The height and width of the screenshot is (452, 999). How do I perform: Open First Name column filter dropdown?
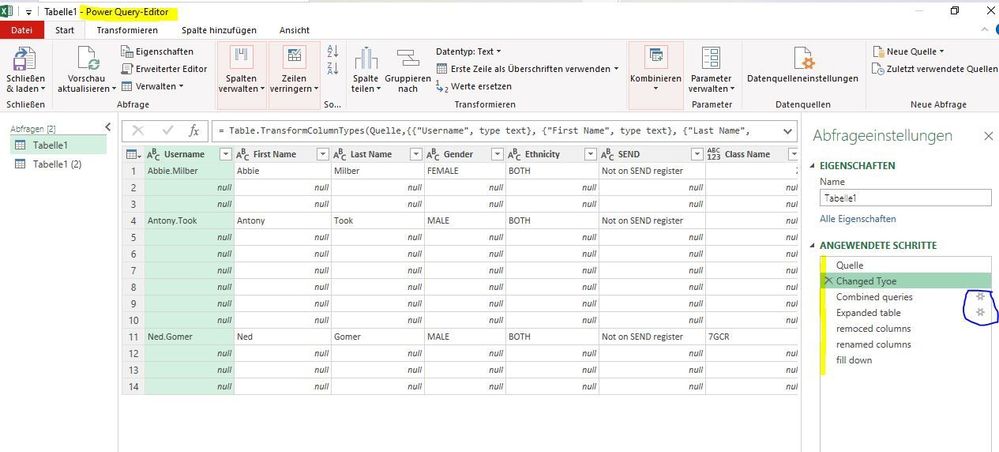pos(322,154)
